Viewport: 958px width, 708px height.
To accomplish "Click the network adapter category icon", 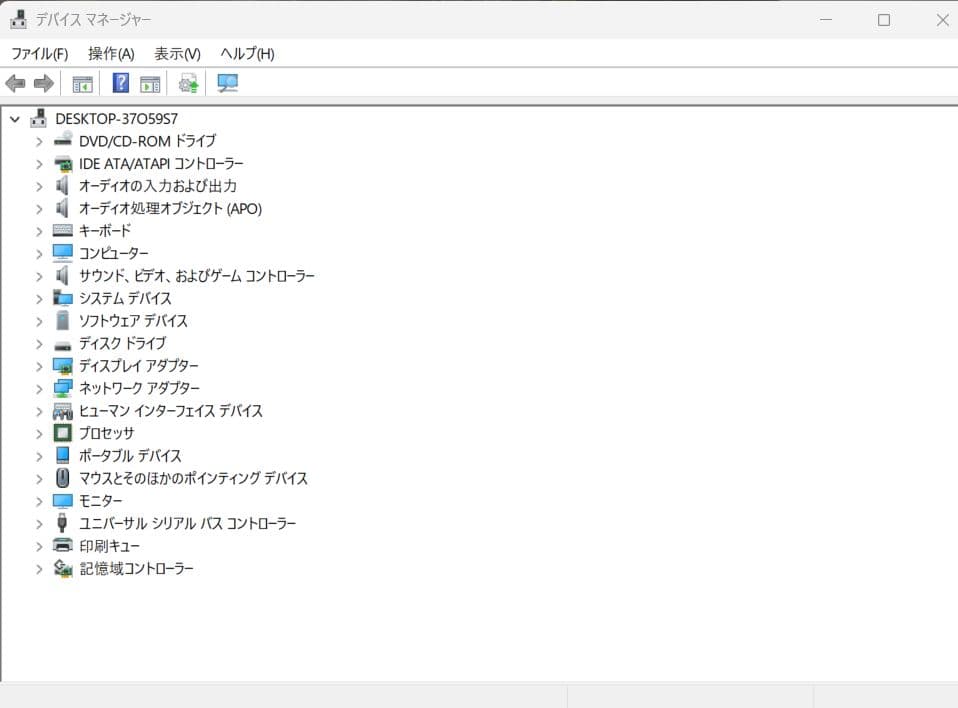I will (x=62, y=388).
